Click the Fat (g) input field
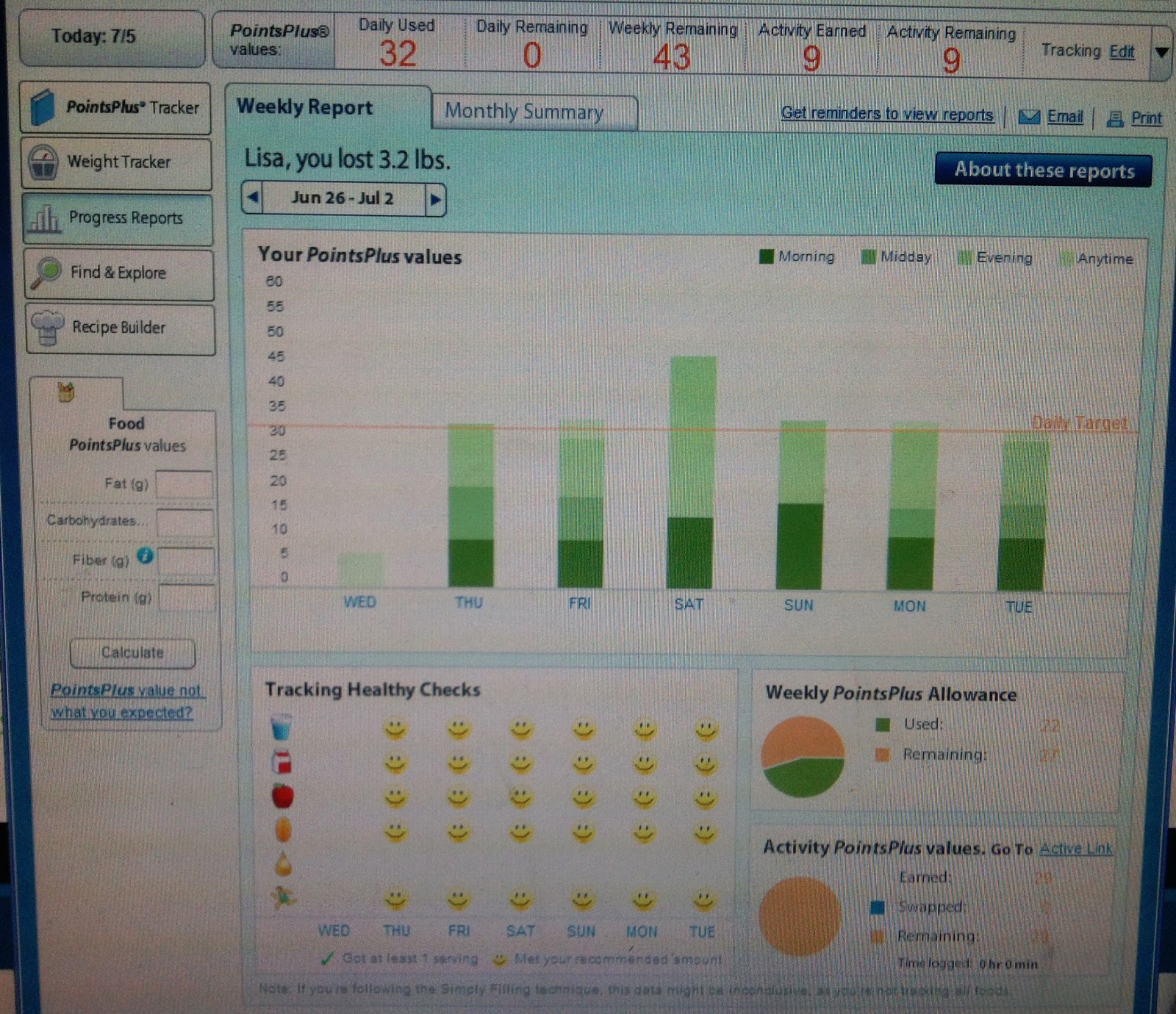 click(184, 484)
